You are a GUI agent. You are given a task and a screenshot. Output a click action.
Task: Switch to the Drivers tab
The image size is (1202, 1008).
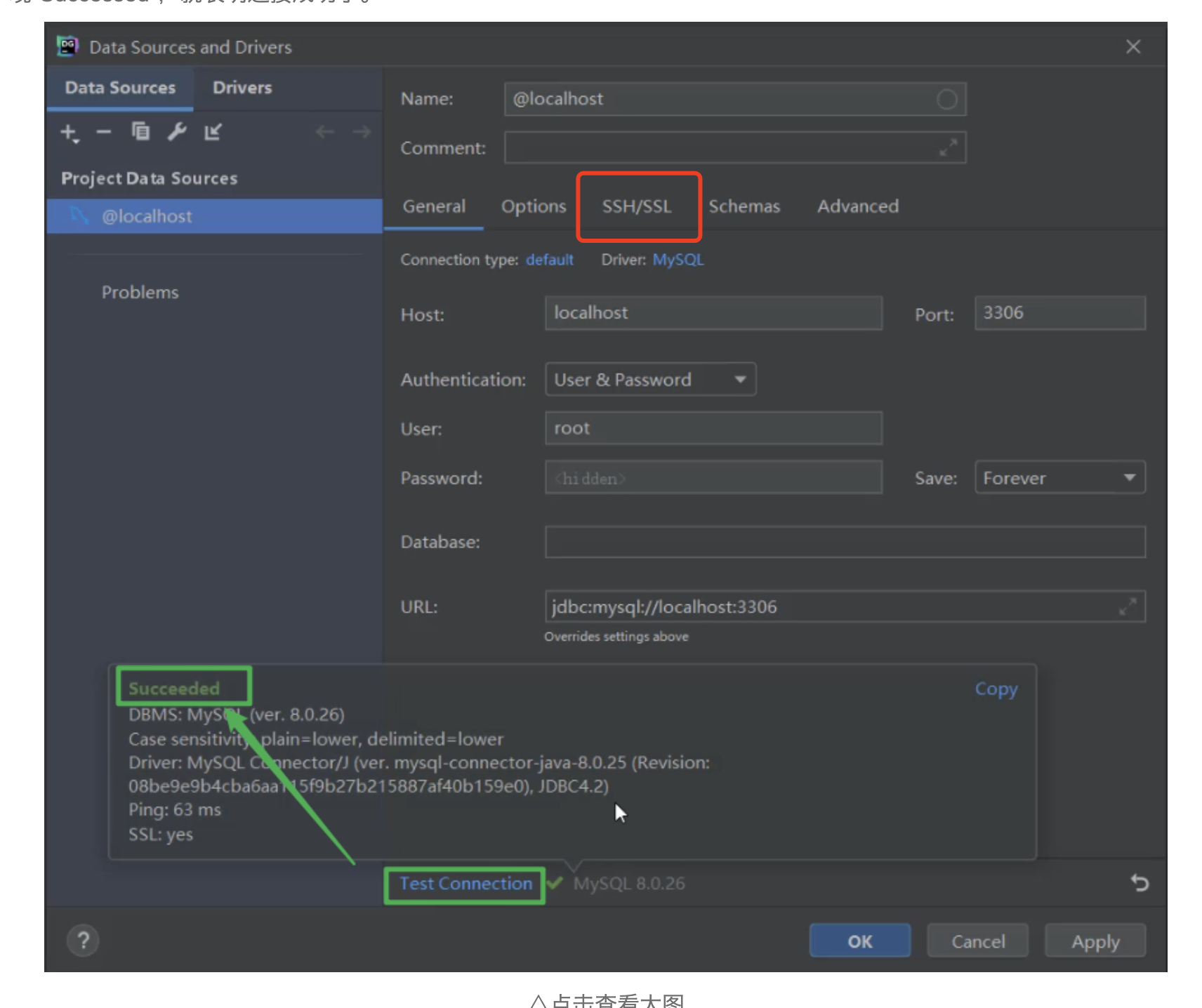tap(242, 88)
